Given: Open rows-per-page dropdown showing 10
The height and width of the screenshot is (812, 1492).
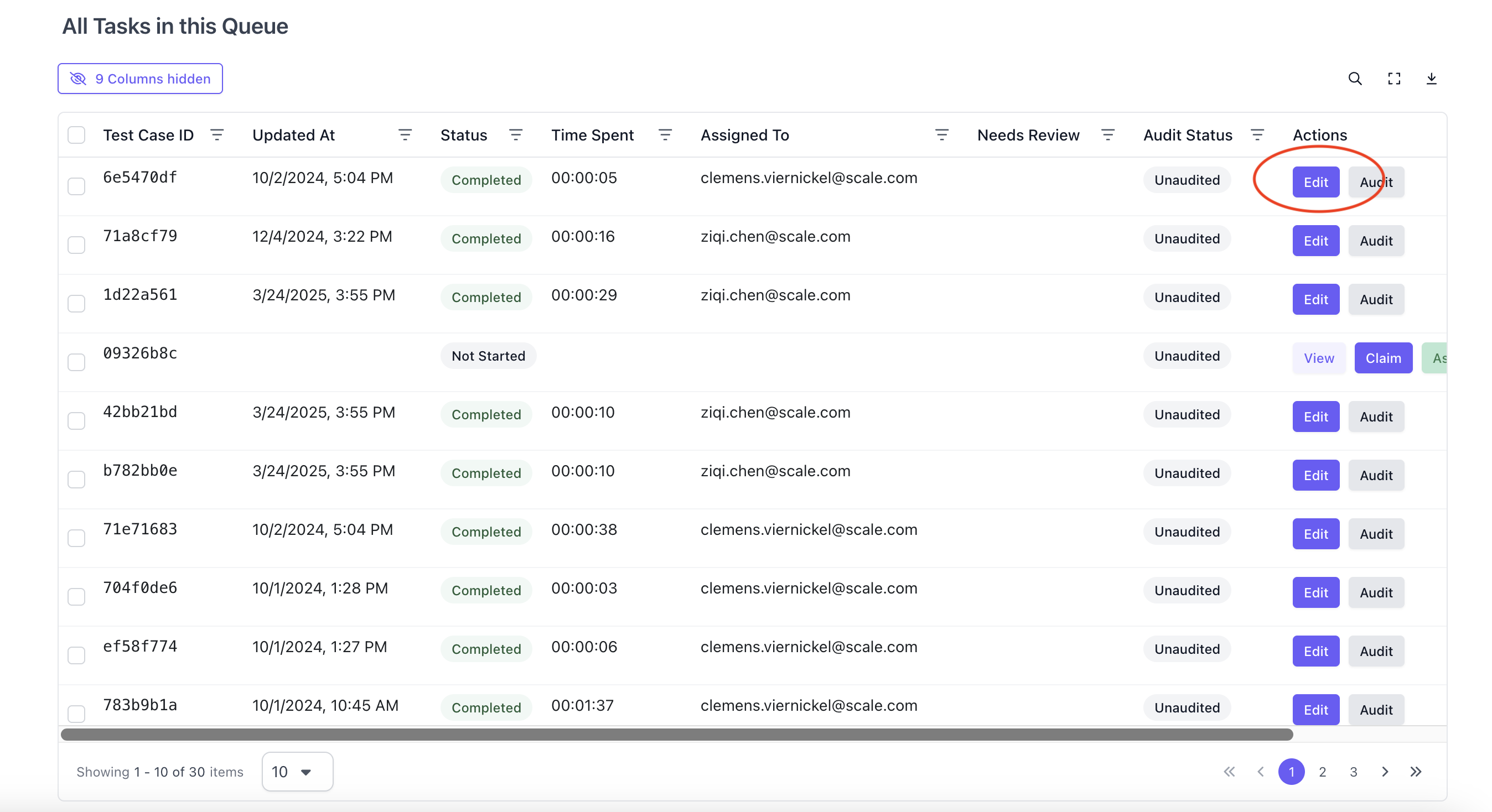Looking at the screenshot, I should click(297, 772).
